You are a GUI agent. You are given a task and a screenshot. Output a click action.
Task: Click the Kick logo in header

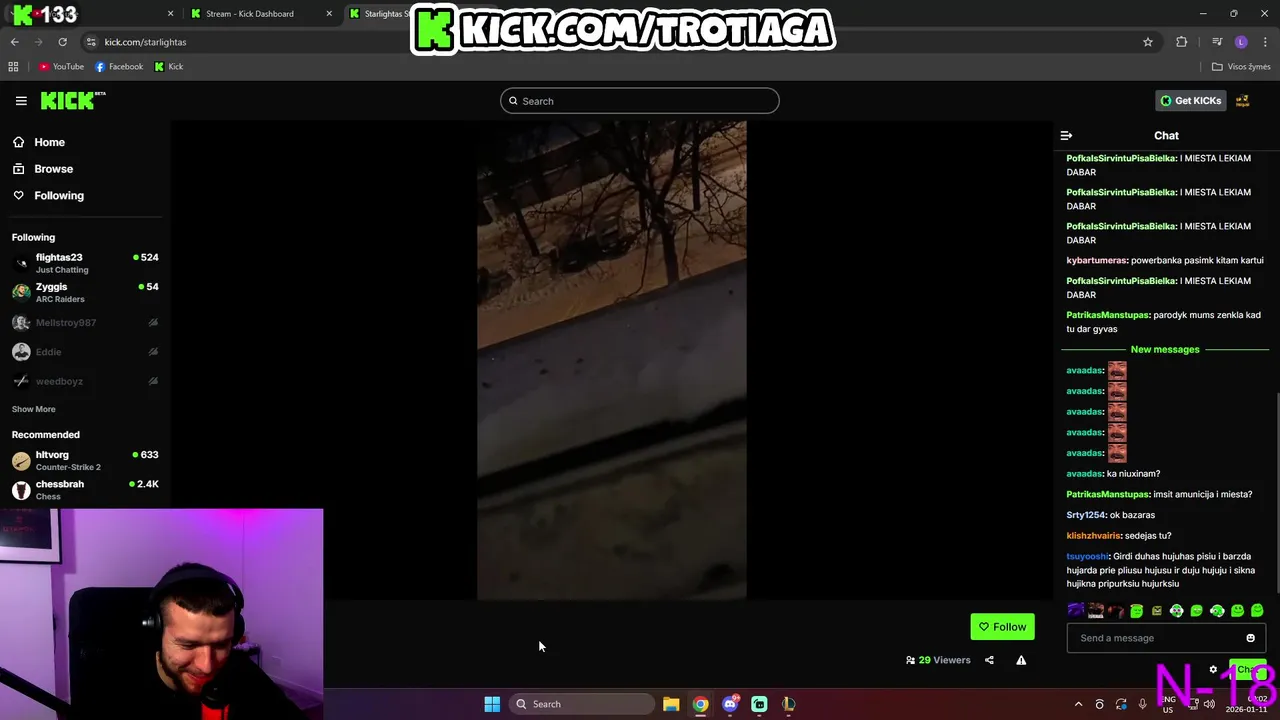pyautogui.click(x=73, y=100)
